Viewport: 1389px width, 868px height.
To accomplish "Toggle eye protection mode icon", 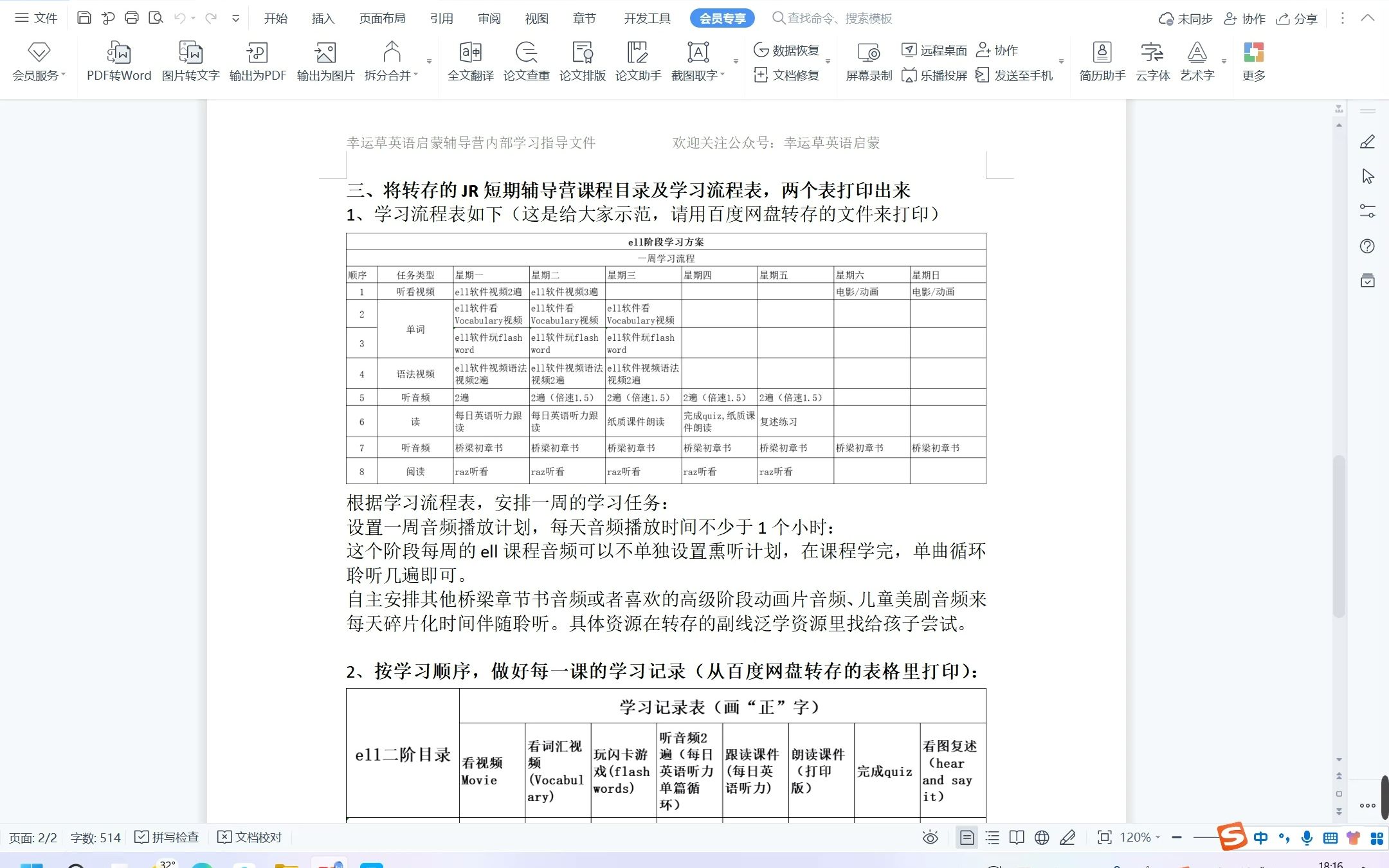I will pyautogui.click(x=930, y=837).
